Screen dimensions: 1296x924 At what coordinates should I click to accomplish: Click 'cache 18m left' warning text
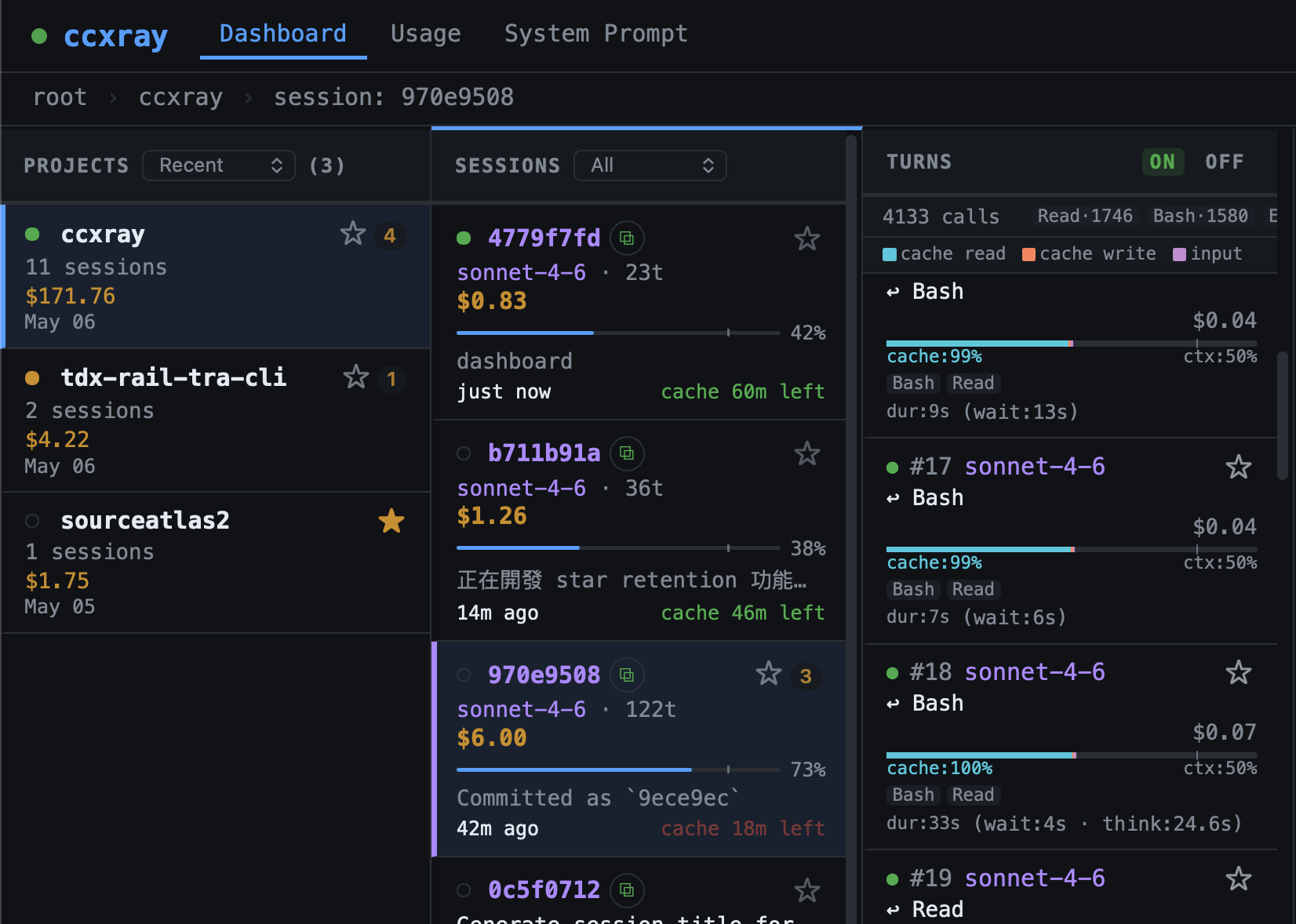[x=743, y=828]
